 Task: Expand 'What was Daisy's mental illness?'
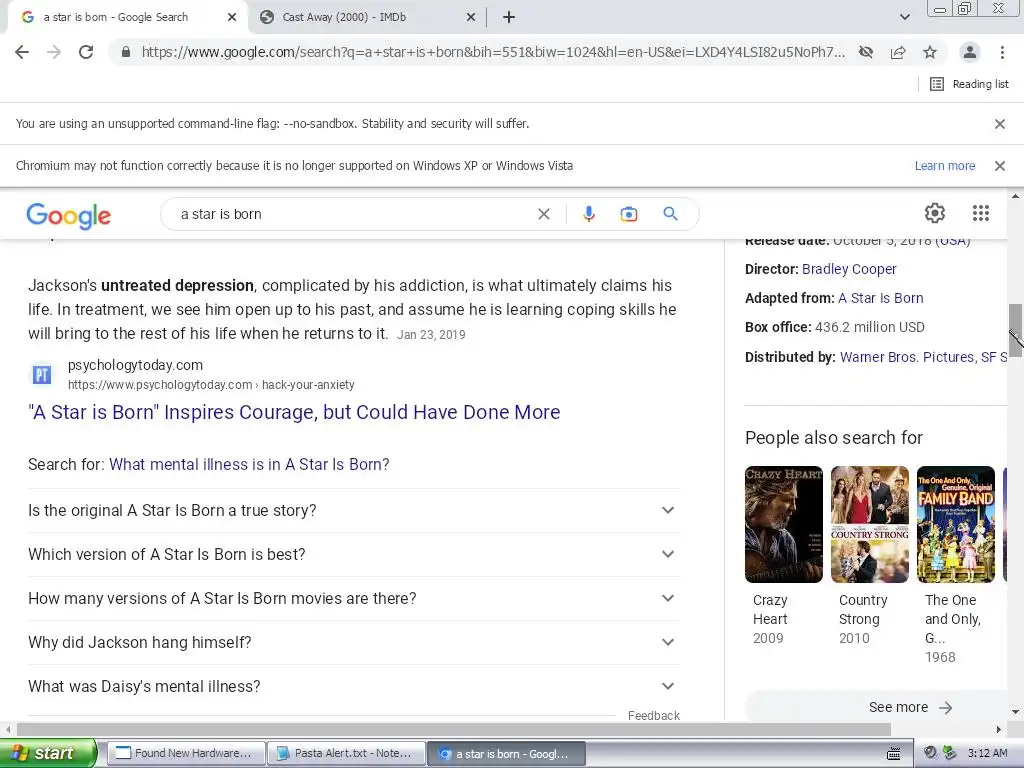pyautogui.click(x=353, y=686)
